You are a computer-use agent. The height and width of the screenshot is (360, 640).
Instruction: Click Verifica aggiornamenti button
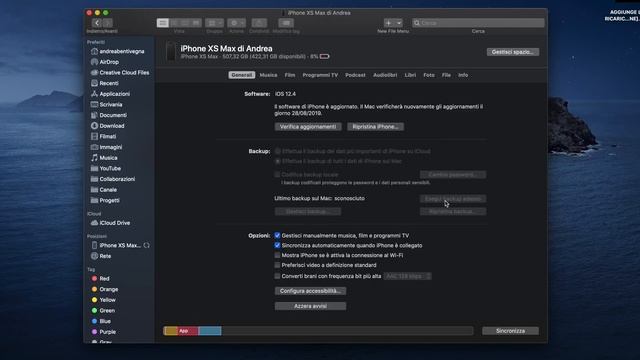[x=308, y=127]
